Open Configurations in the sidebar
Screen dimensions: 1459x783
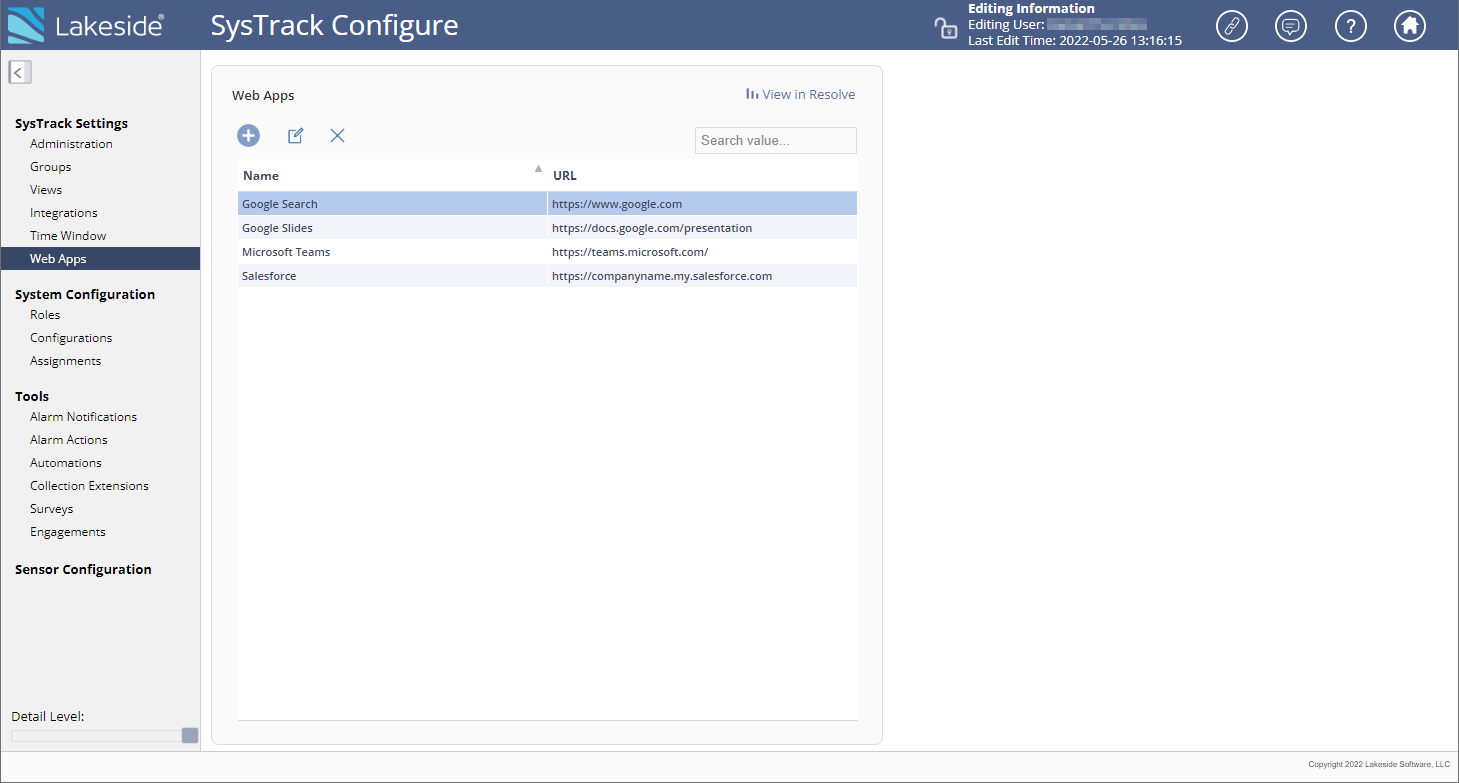click(71, 338)
